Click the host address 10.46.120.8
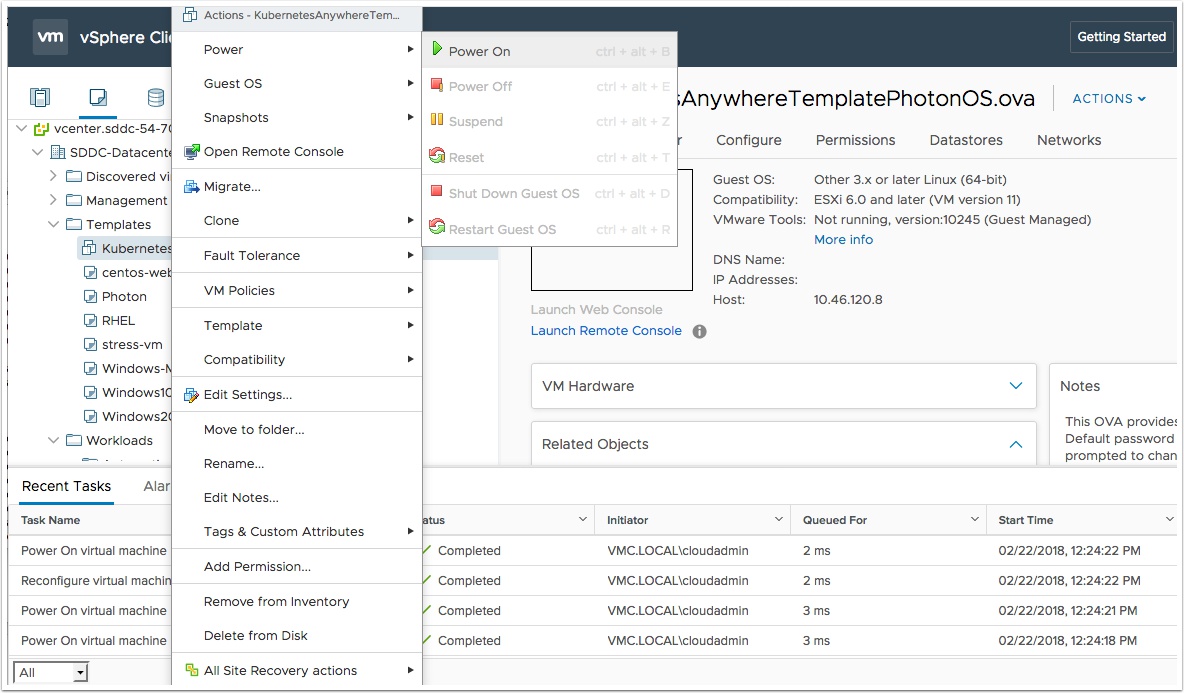The image size is (1184, 693). (848, 300)
